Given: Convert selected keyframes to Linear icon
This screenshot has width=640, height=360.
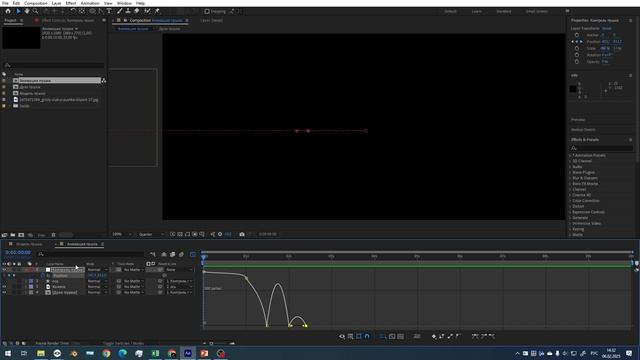Looking at the screenshot, I should click(x=450, y=336).
